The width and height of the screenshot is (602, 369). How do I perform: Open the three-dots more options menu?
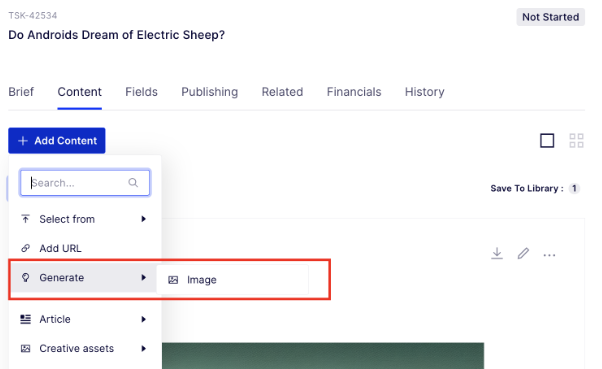(549, 255)
